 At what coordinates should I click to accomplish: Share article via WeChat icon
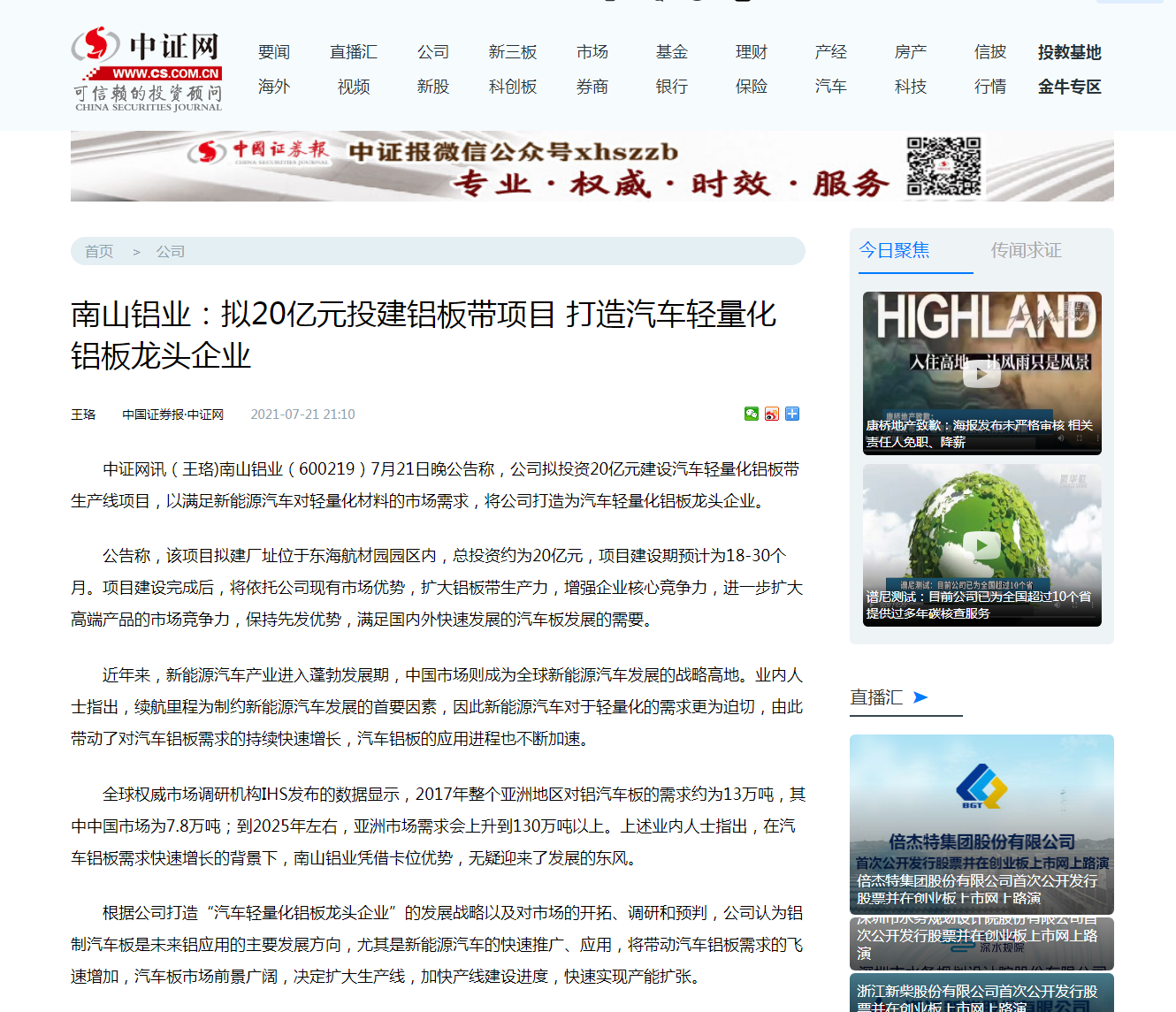click(x=751, y=414)
